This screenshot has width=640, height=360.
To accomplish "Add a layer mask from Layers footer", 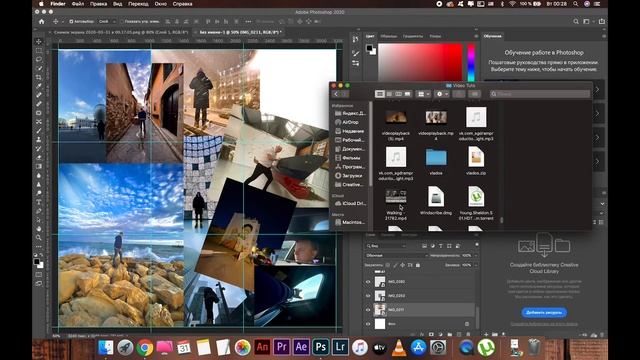I will point(431,334).
